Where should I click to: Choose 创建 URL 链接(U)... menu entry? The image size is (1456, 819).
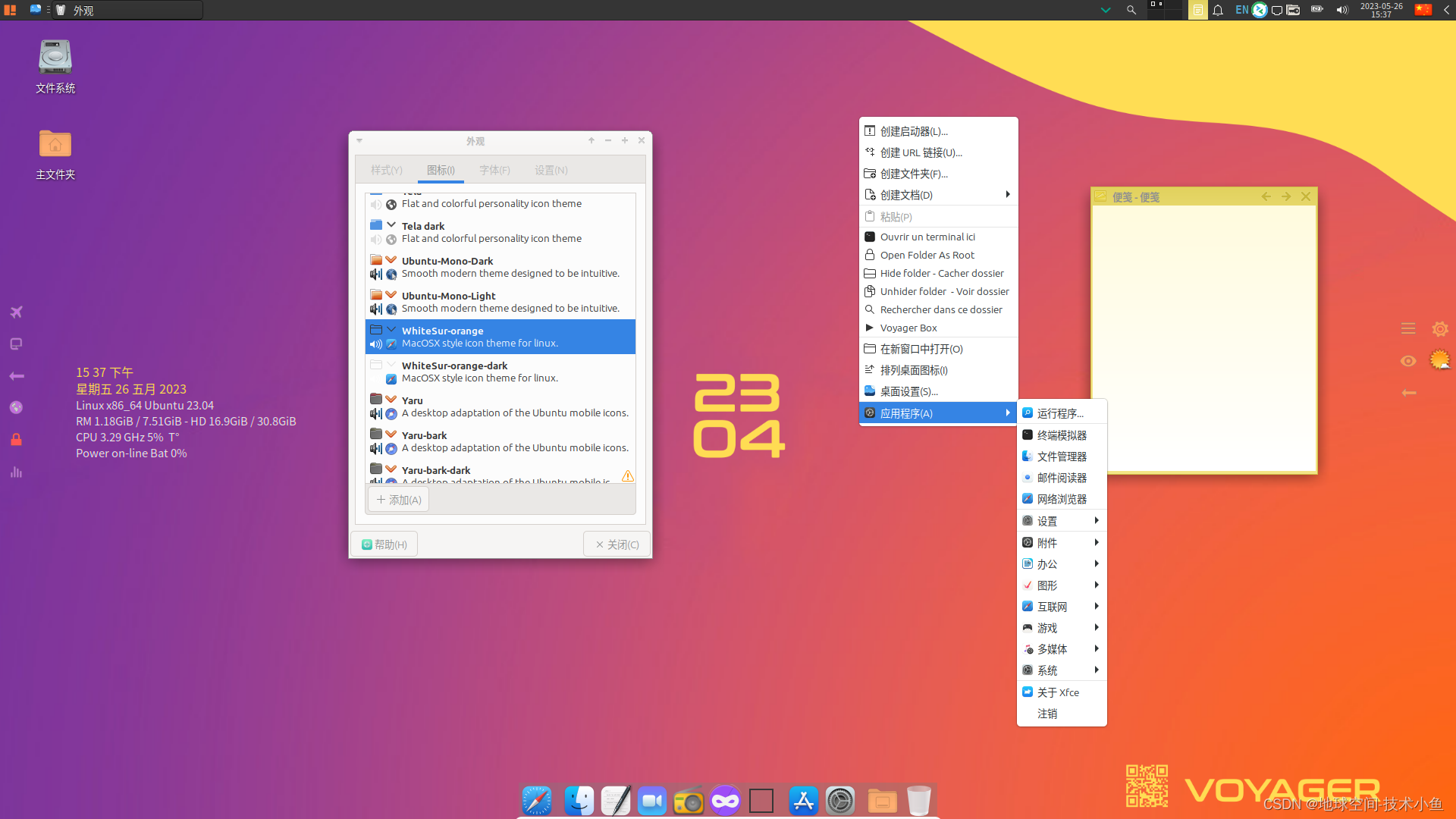(939, 152)
